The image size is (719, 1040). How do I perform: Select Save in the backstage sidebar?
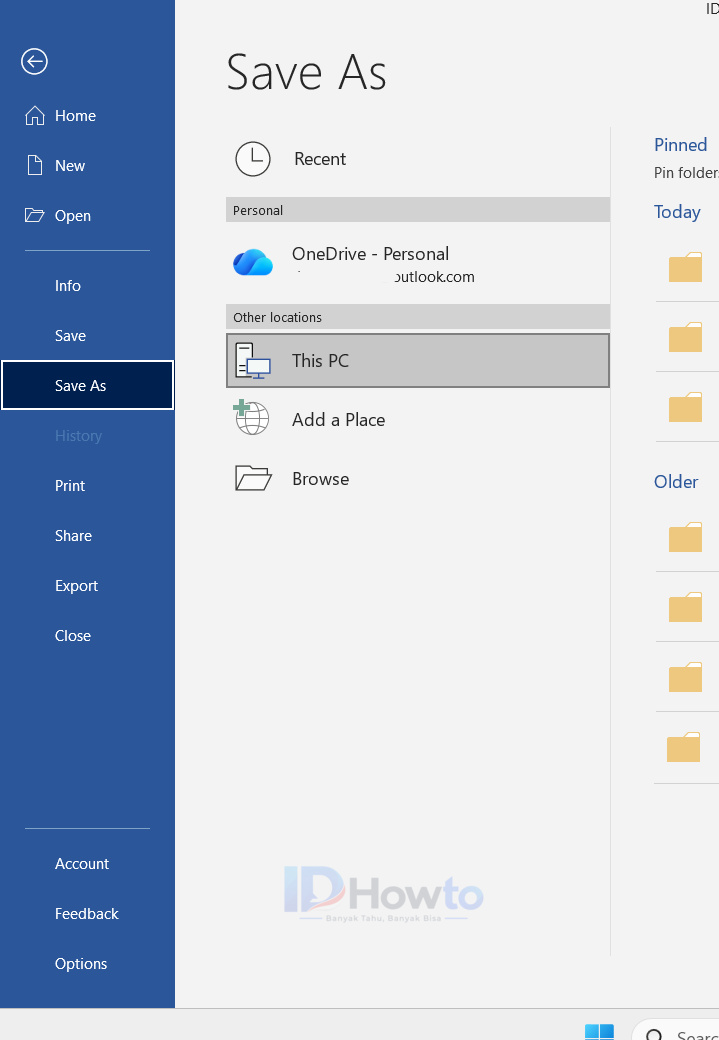click(x=70, y=336)
